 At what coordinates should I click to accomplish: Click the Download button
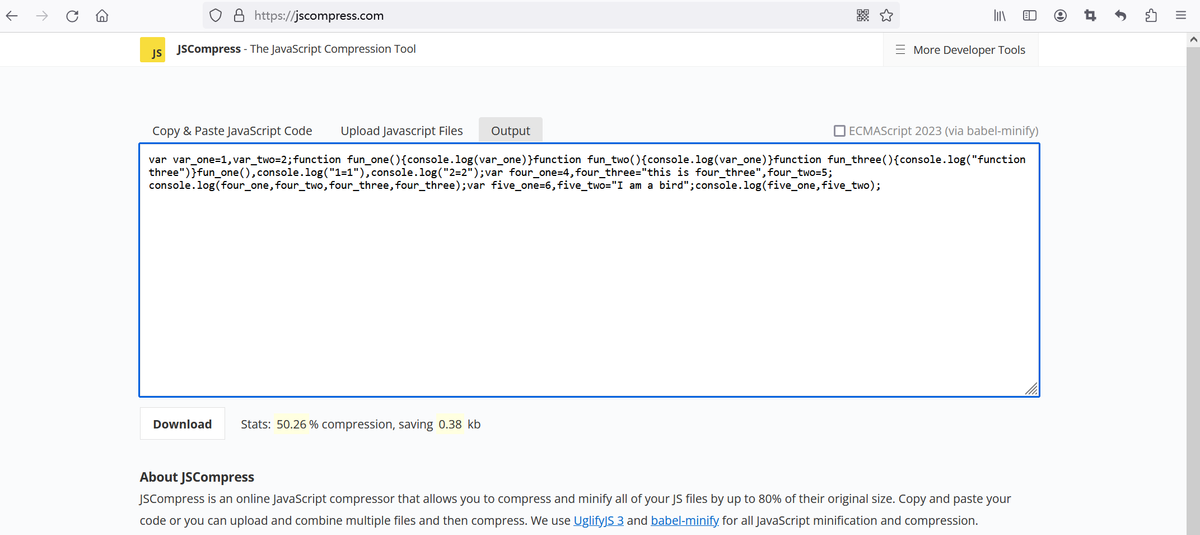182,424
